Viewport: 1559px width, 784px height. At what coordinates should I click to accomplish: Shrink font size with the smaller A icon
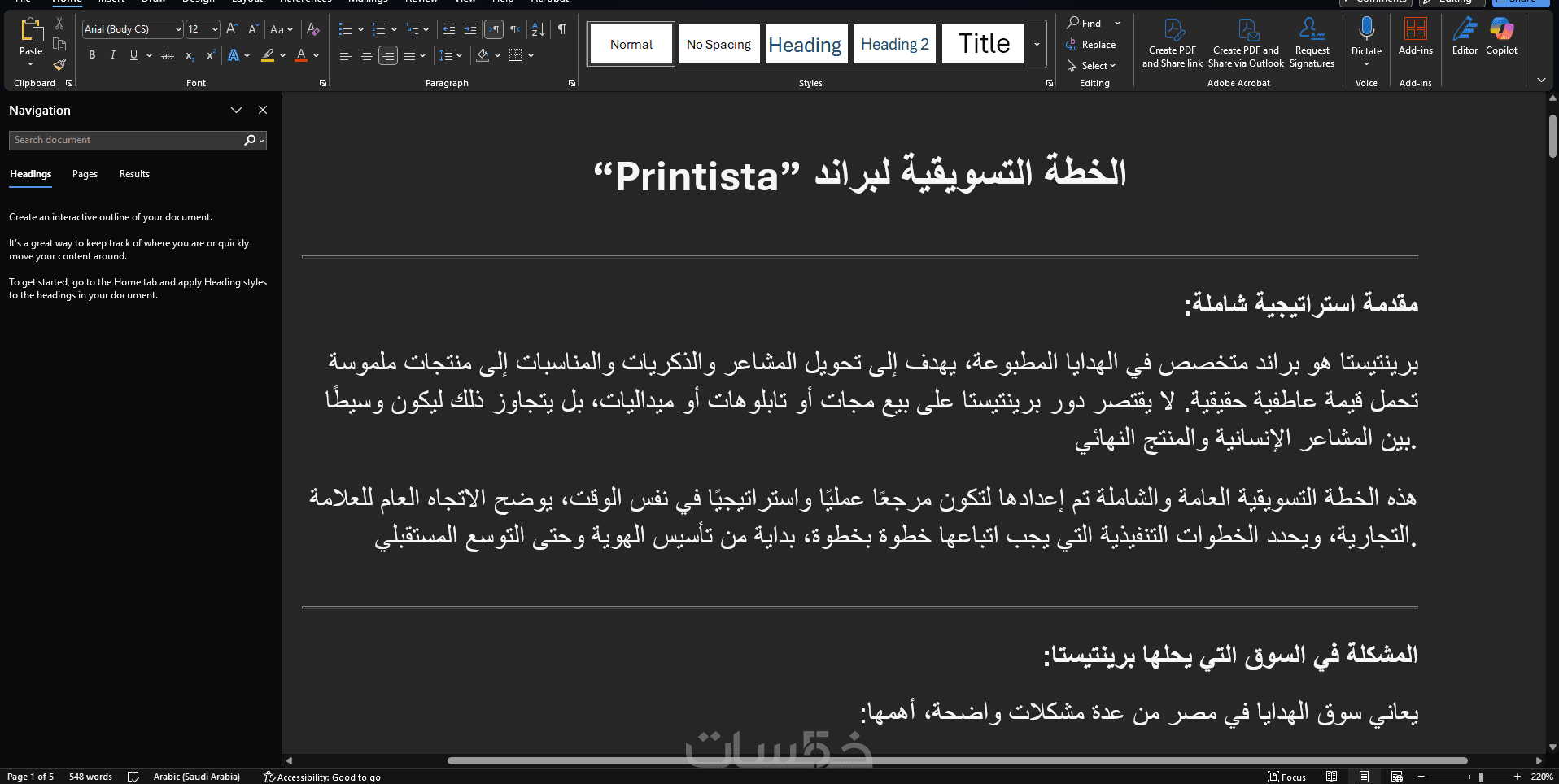[253, 29]
